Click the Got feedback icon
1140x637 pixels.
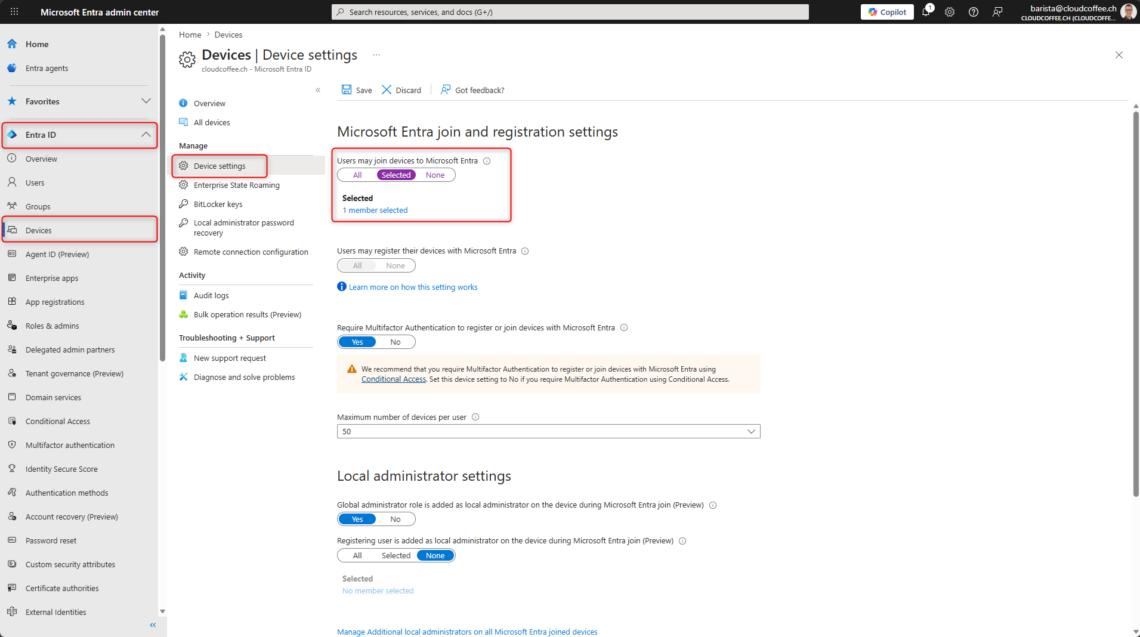[446, 89]
